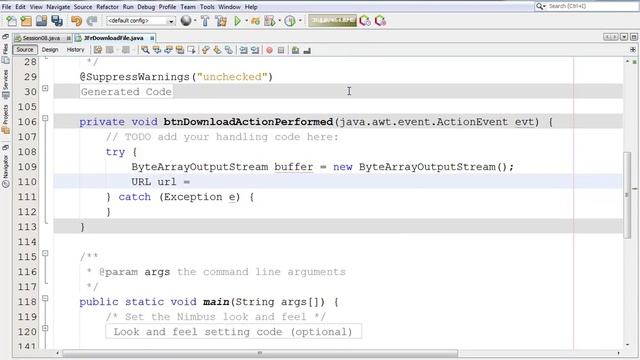Click the Search (Ctrl+I) field

(587, 6)
